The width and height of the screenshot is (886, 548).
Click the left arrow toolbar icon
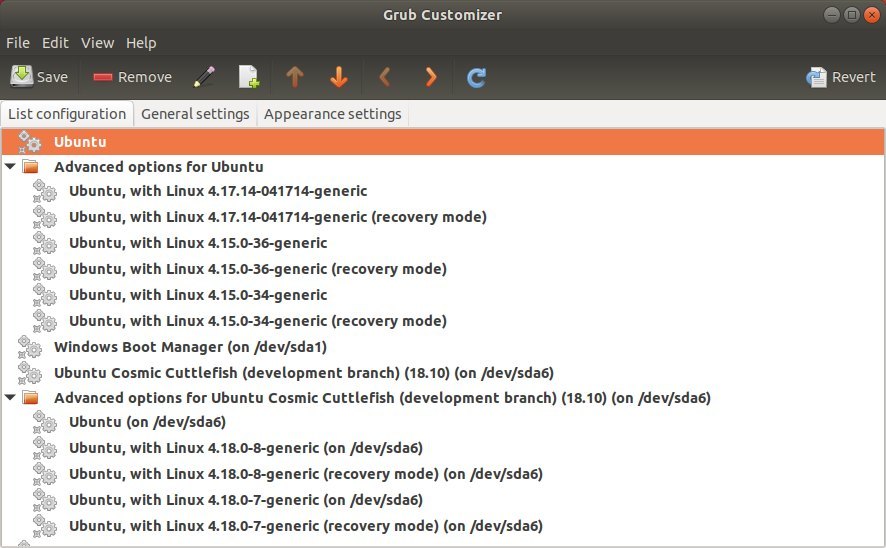click(x=385, y=77)
